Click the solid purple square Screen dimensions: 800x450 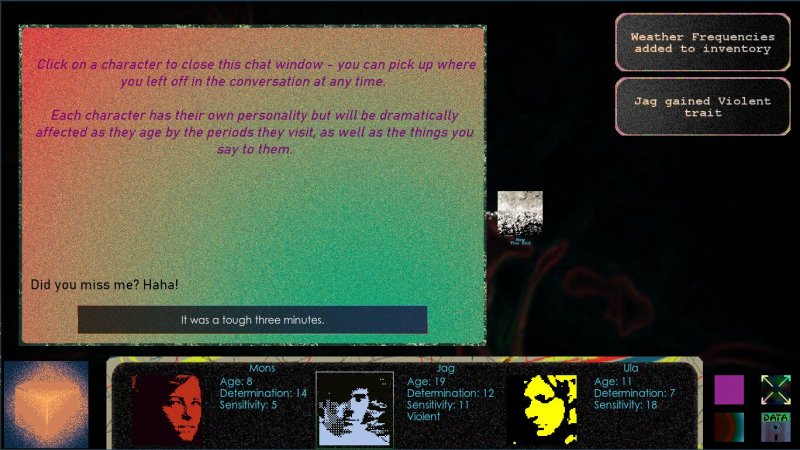click(729, 389)
